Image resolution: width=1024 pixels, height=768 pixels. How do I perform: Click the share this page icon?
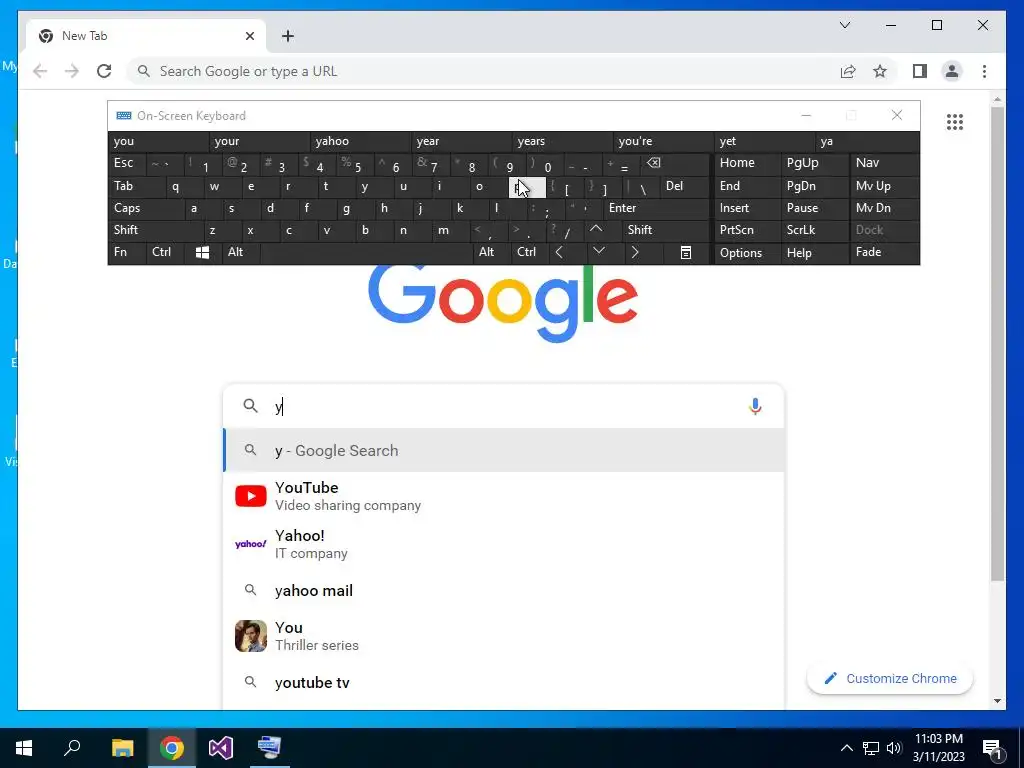848,71
